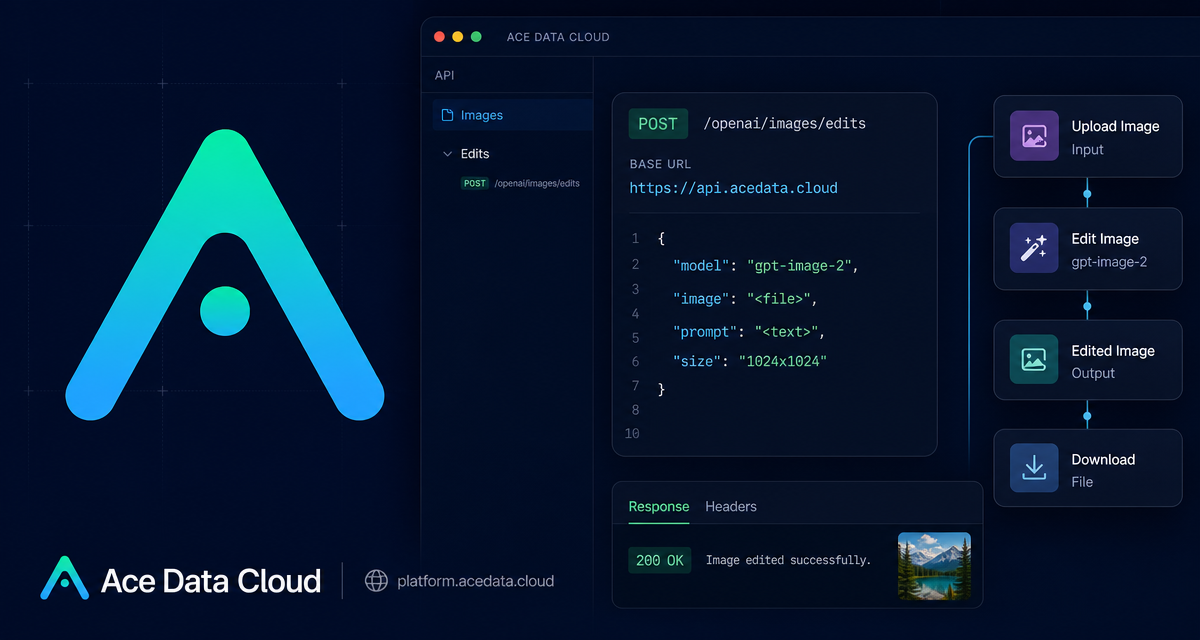
Task: Click the 'Image edited successfully.' message
Action: tap(788, 560)
